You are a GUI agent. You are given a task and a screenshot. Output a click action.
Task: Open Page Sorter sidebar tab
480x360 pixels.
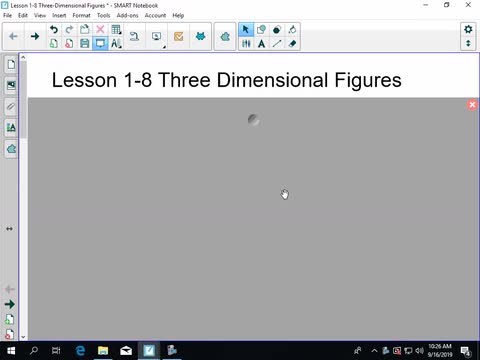(11, 64)
